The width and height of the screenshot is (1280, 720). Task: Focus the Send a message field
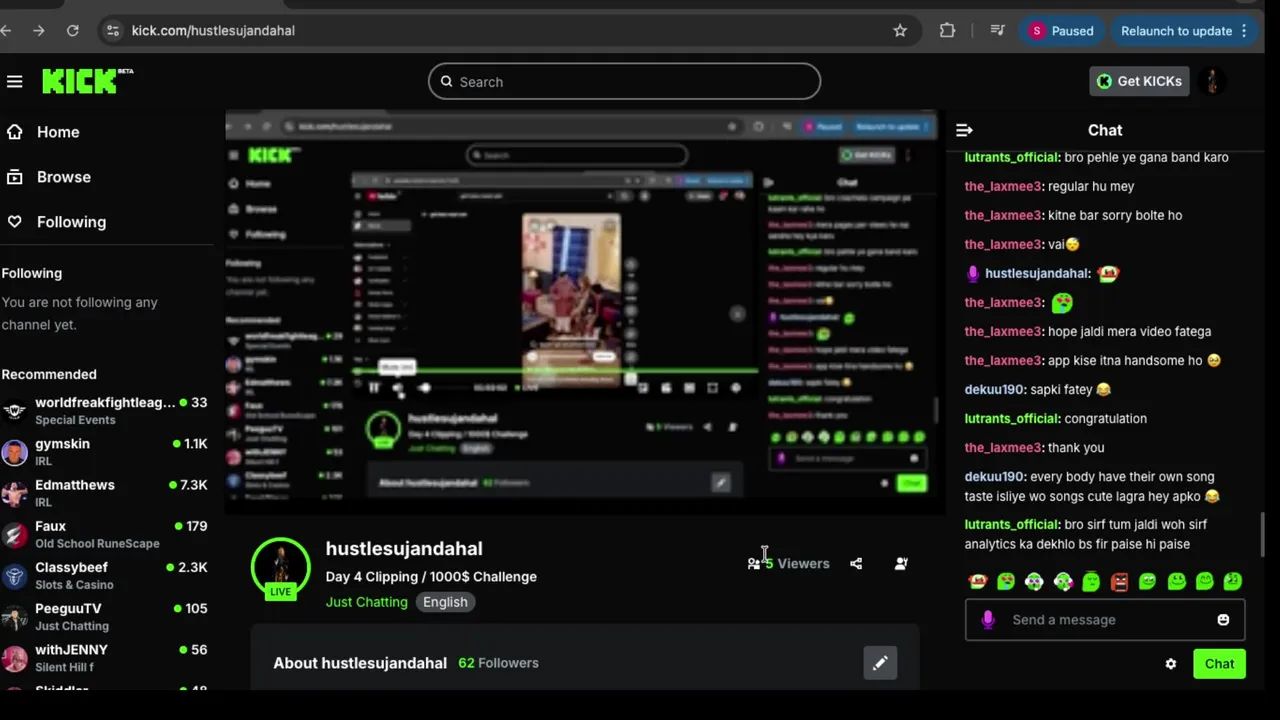(x=1105, y=620)
